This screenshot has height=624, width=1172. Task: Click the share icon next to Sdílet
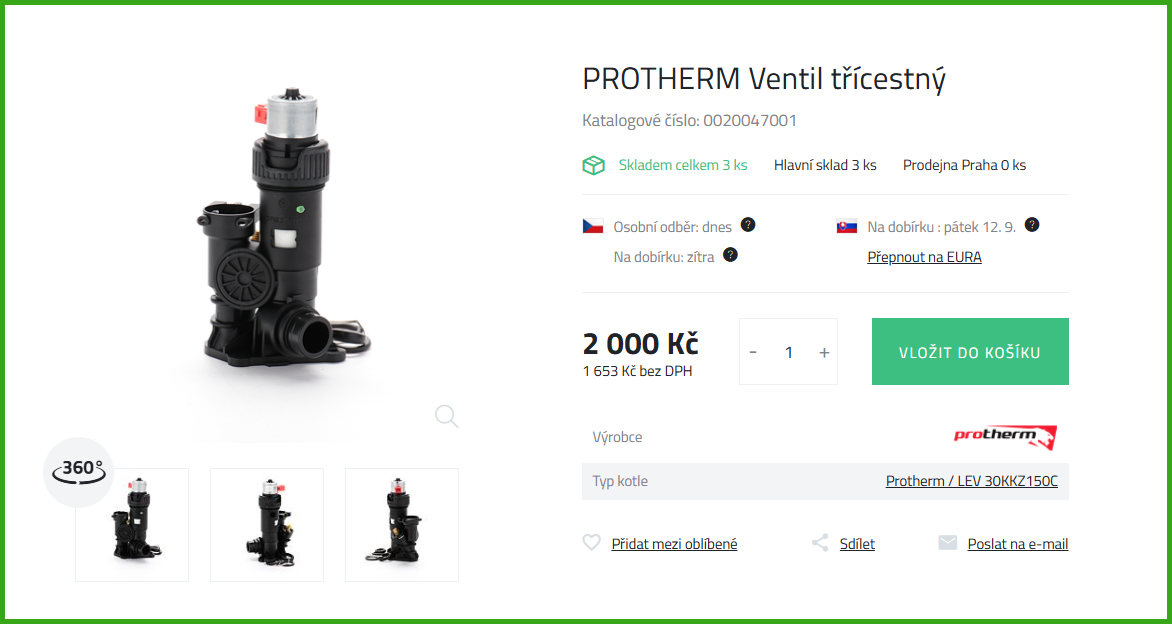tap(820, 543)
